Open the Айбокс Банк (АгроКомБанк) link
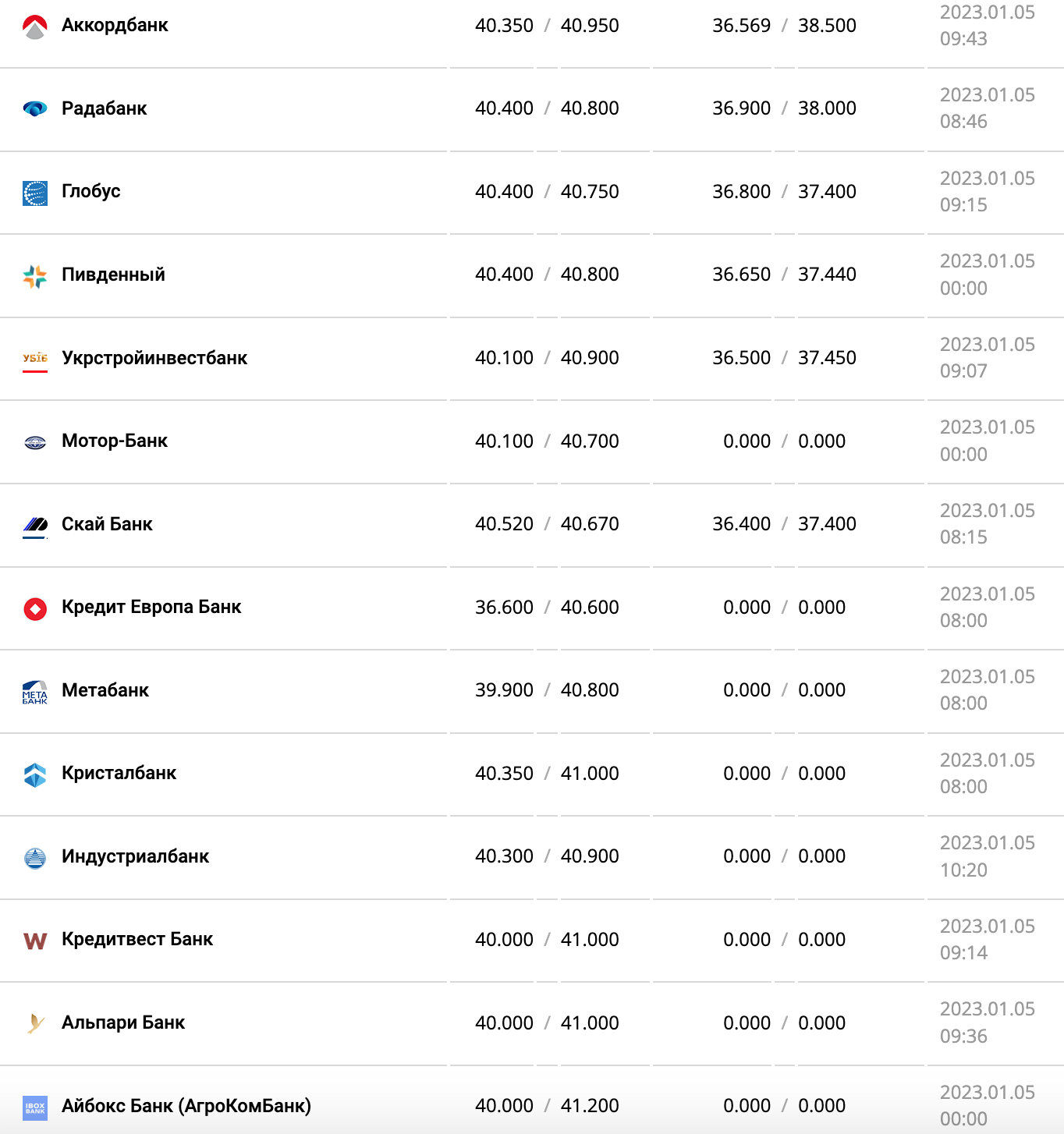 186,1105
